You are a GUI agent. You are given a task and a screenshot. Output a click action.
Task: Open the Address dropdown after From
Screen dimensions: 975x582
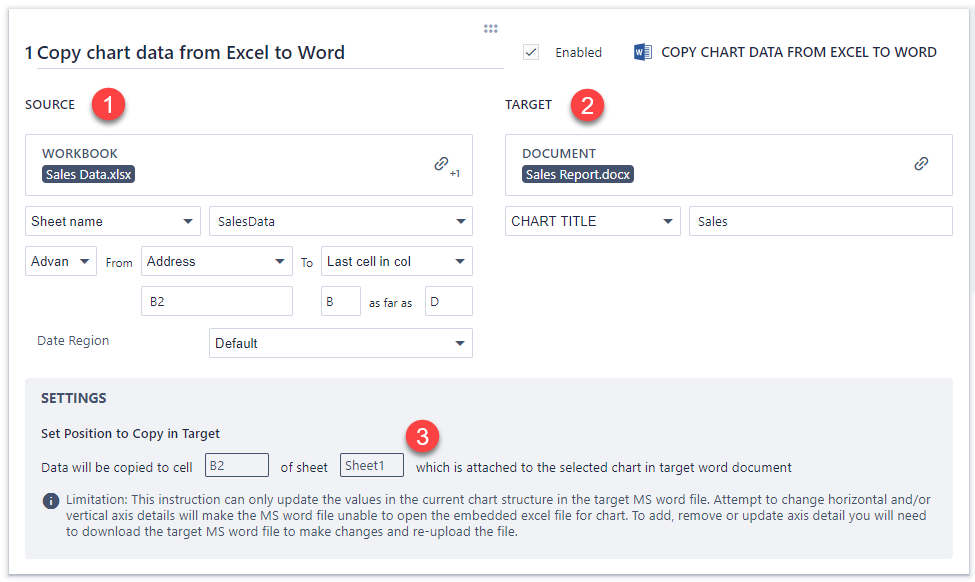[x=216, y=261]
